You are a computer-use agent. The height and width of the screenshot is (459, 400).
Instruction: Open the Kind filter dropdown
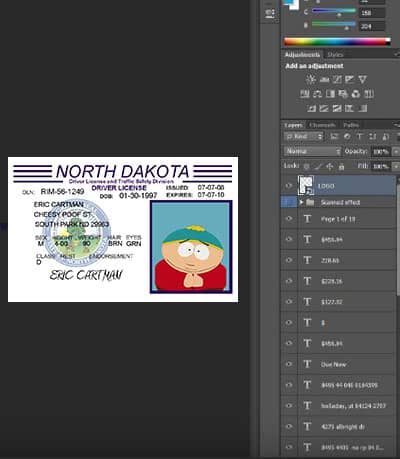[x=304, y=136]
